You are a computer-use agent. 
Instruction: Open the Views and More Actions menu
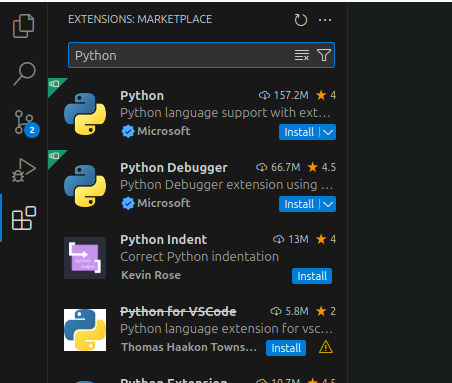pyautogui.click(x=325, y=20)
